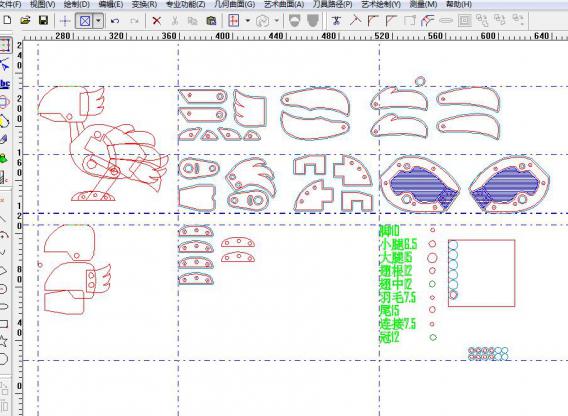The width and height of the screenshot is (568, 416).
Task: Expand the dropdown beside the boxed X button
Action: (x=99, y=21)
